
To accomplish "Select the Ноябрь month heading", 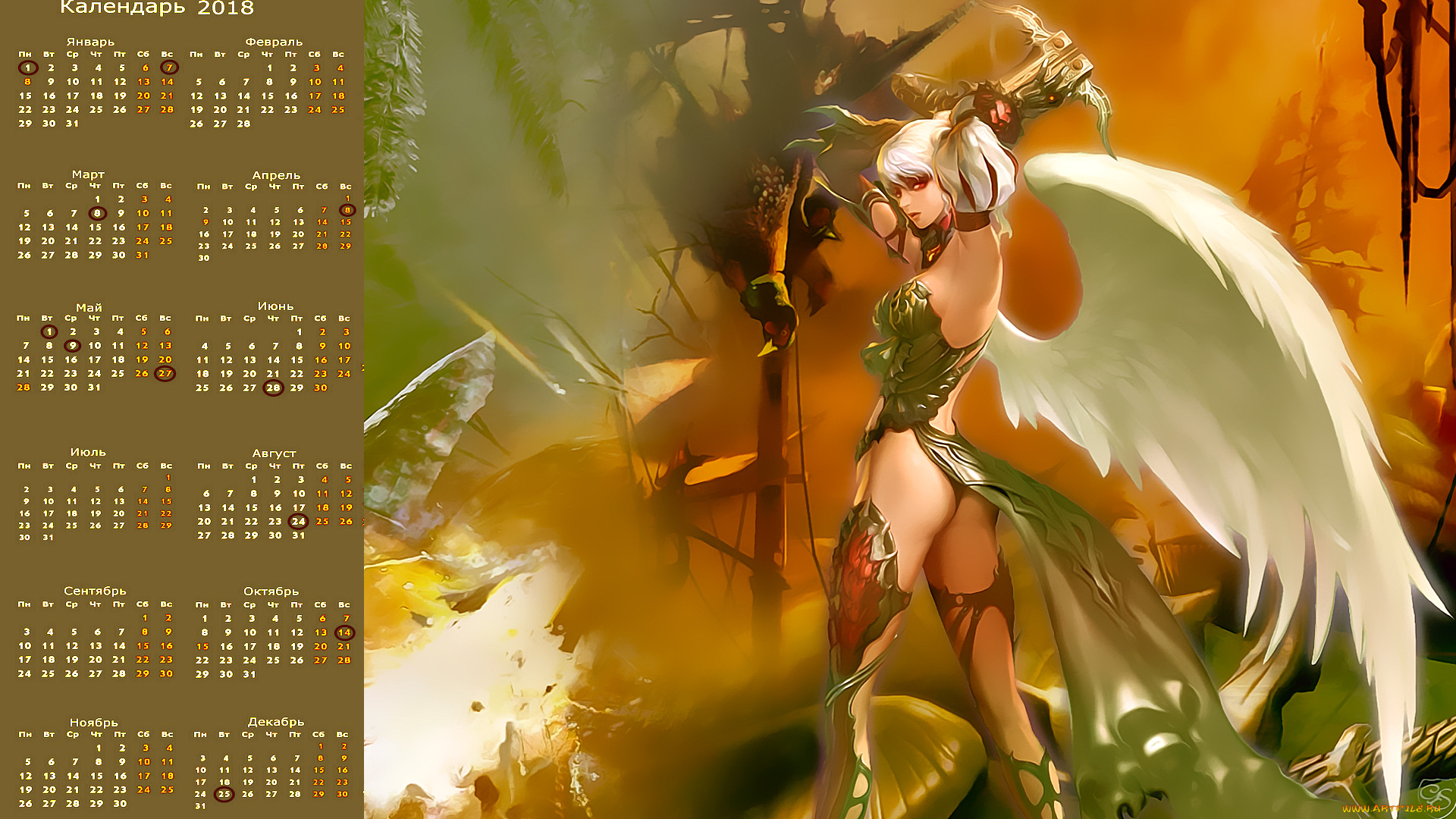I will 94,723.
